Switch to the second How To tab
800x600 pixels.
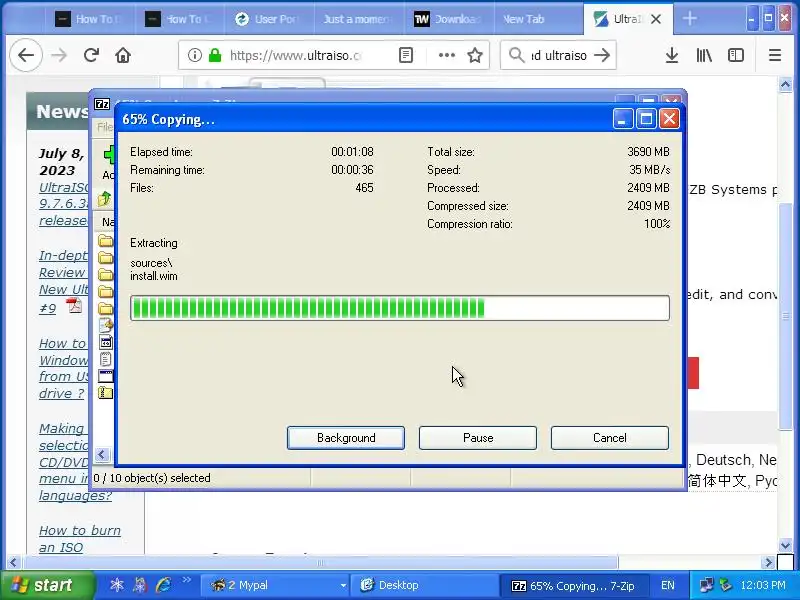(180, 19)
